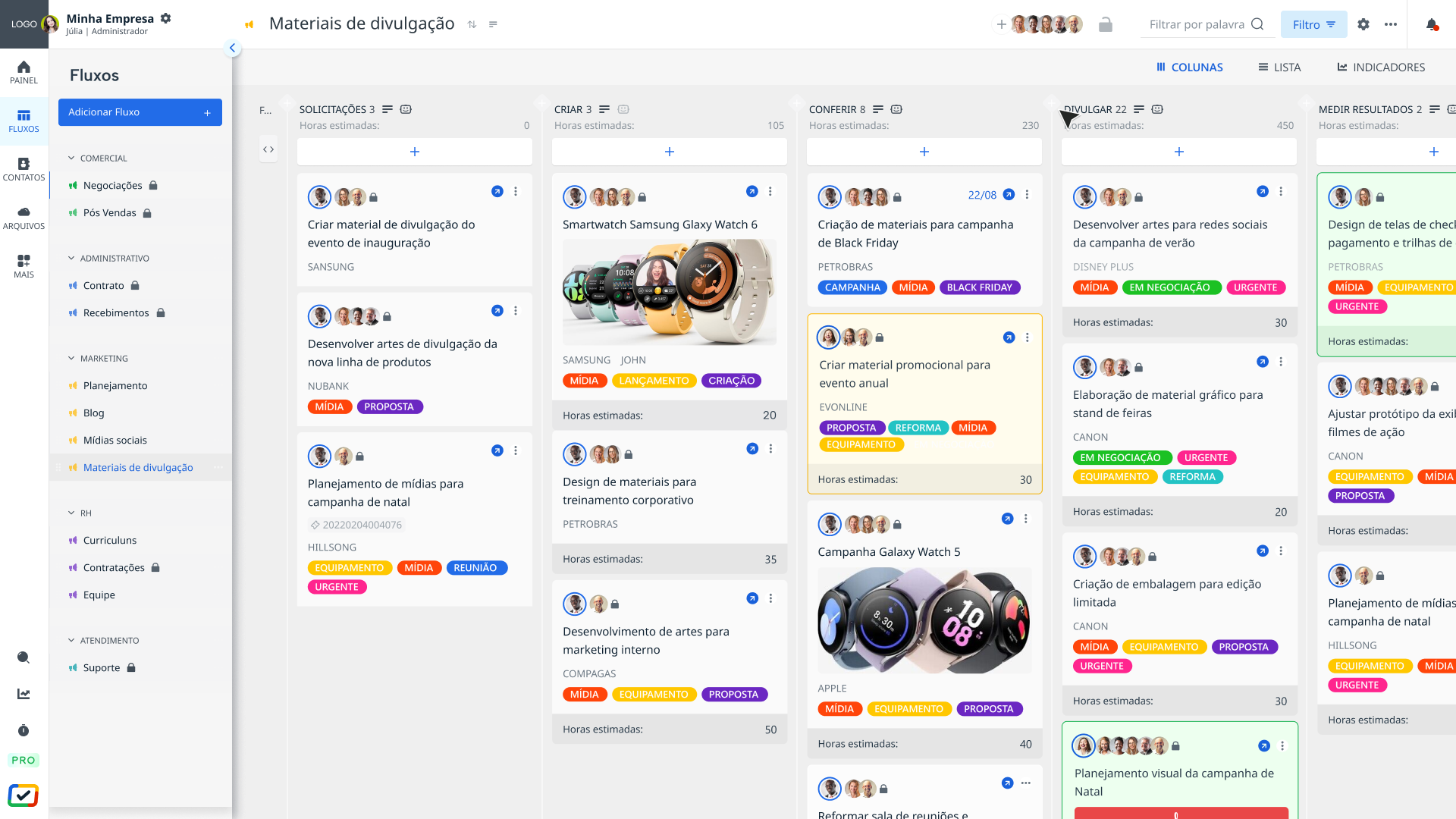Switch to INDICADORES view tab
Image resolution: width=1456 pixels, height=819 pixels.
(1381, 67)
